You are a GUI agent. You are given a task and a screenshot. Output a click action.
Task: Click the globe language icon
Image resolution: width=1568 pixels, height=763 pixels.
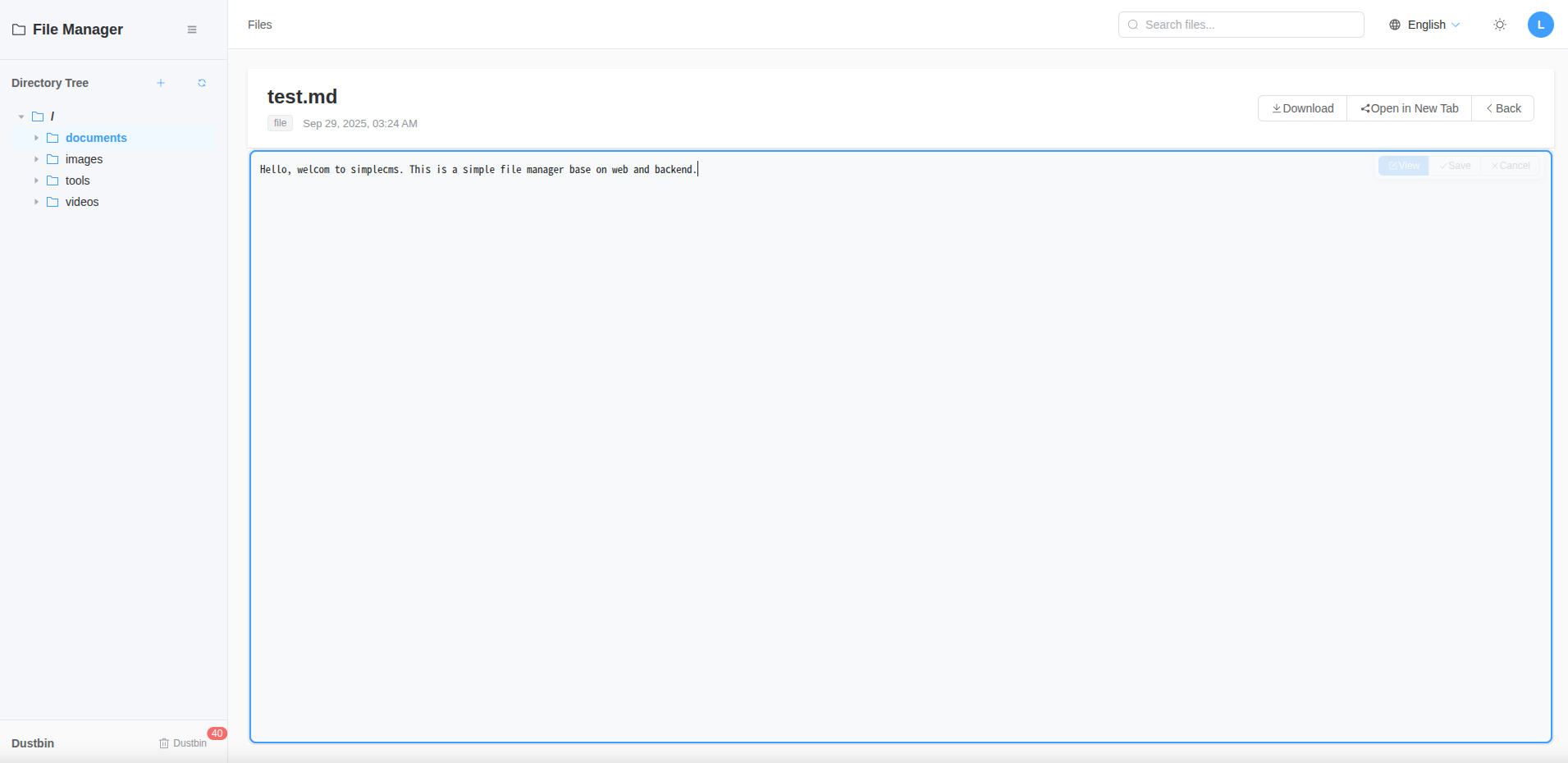pyautogui.click(x=1395, y=25)
